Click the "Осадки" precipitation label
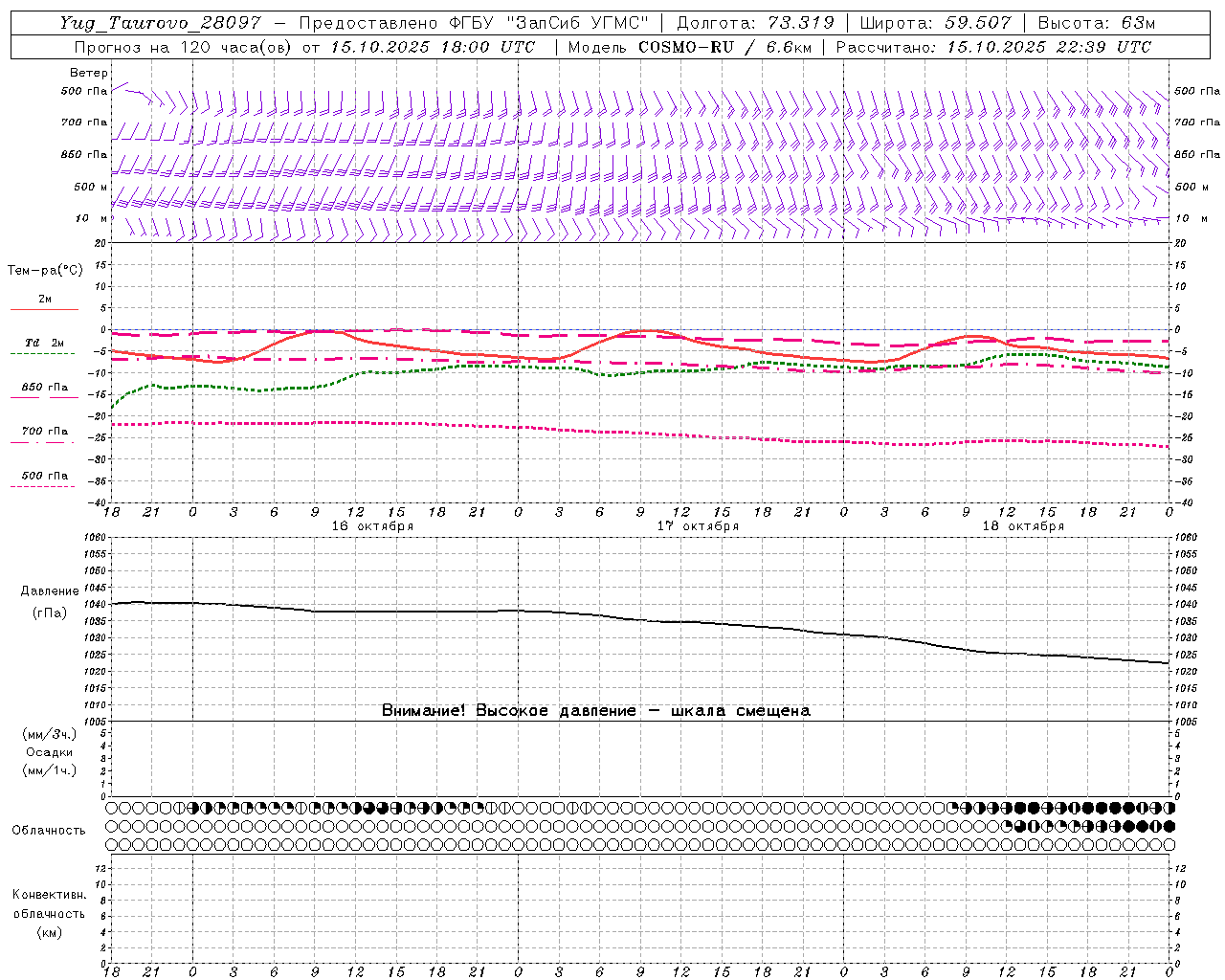 click(x=50, y=752)
